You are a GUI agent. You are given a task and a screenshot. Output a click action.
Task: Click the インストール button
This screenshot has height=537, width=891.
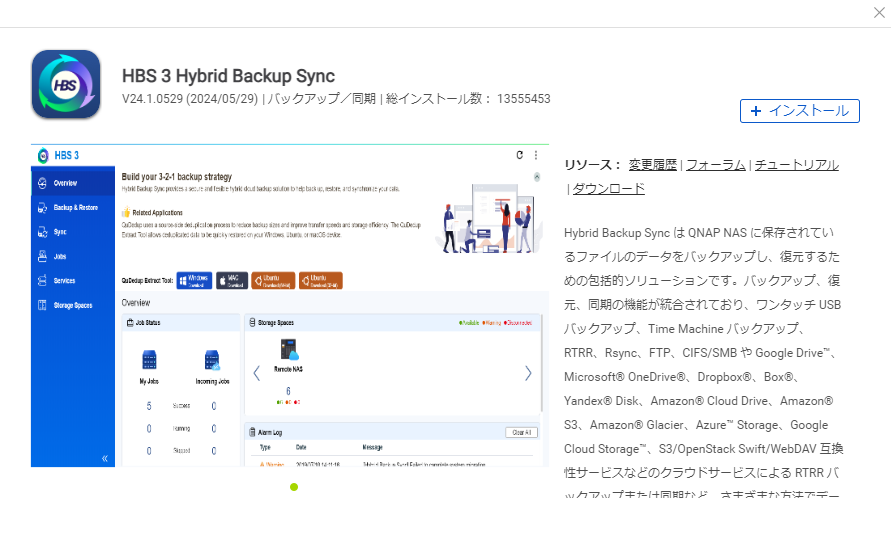coord(800,111)
